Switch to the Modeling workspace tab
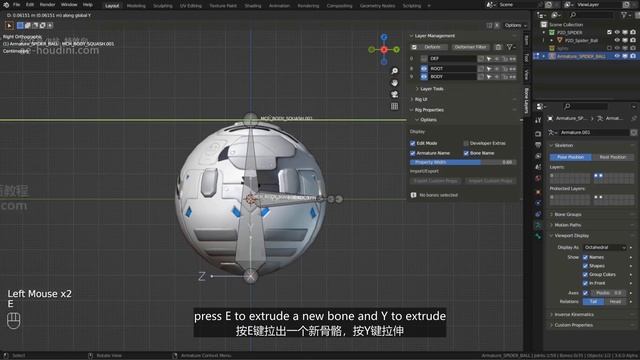 click(136, 6)
